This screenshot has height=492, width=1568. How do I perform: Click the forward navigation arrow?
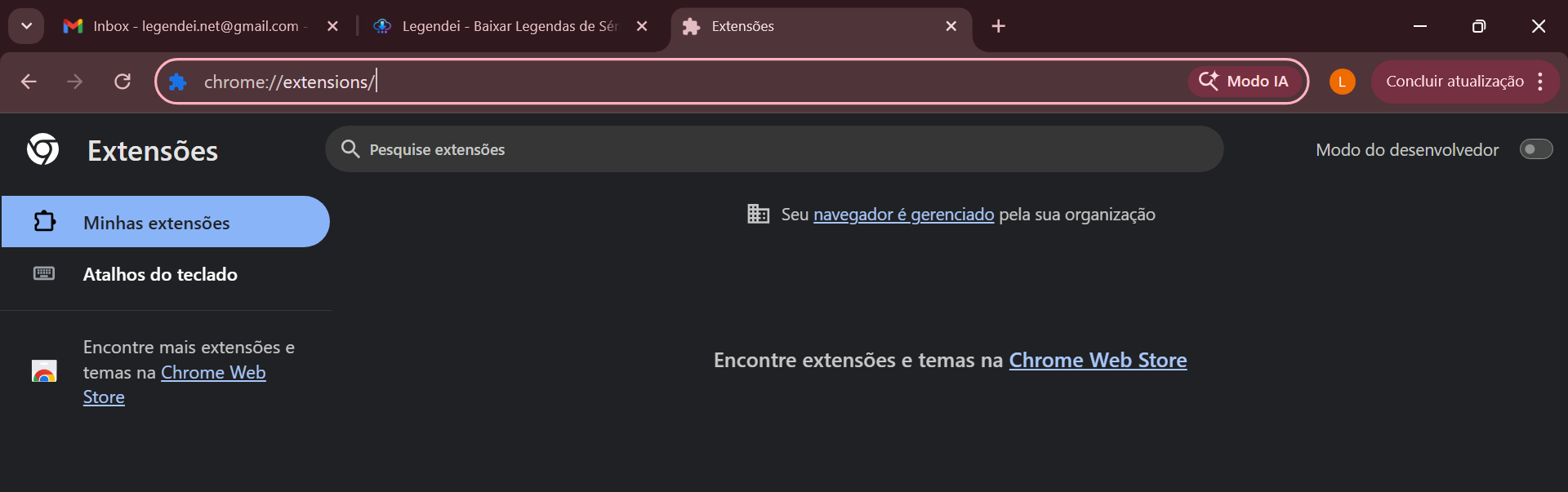(75, 82)
